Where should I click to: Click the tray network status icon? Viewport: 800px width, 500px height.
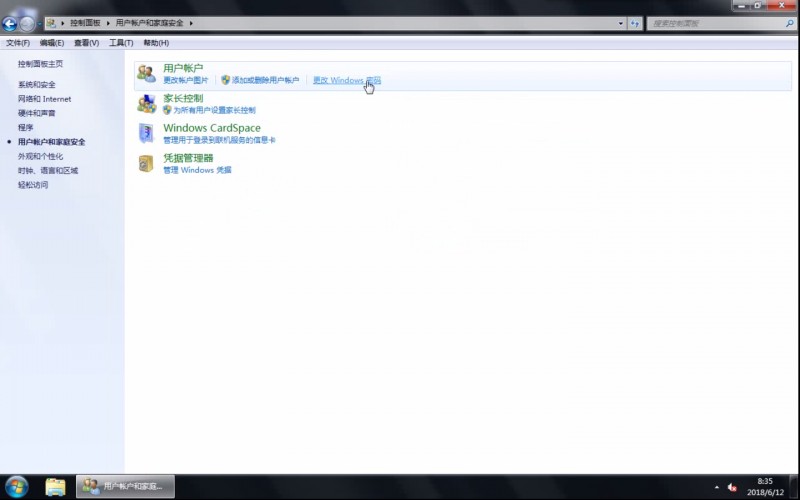[x=732, y=487]
